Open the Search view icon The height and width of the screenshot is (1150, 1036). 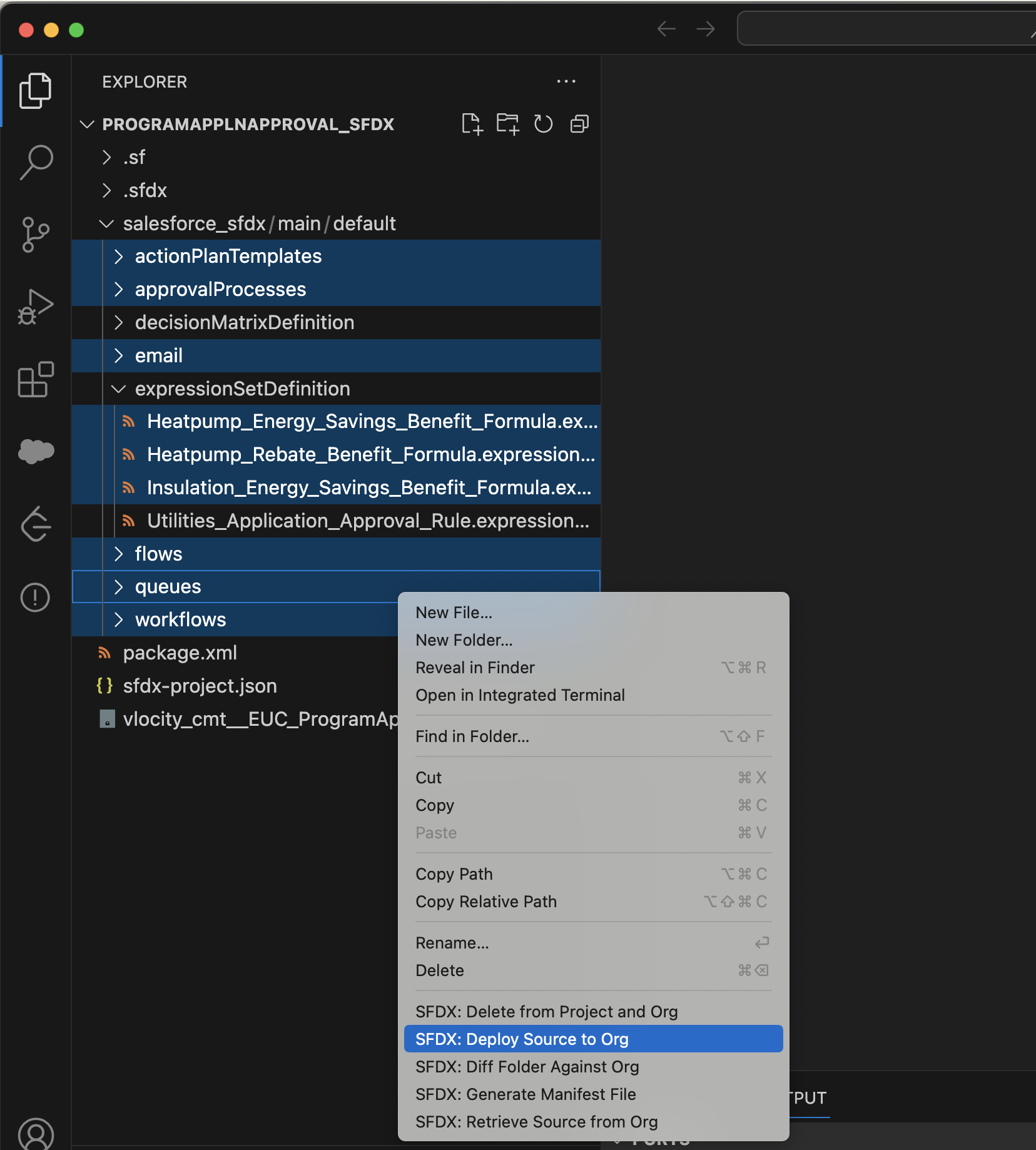[36, 163]
